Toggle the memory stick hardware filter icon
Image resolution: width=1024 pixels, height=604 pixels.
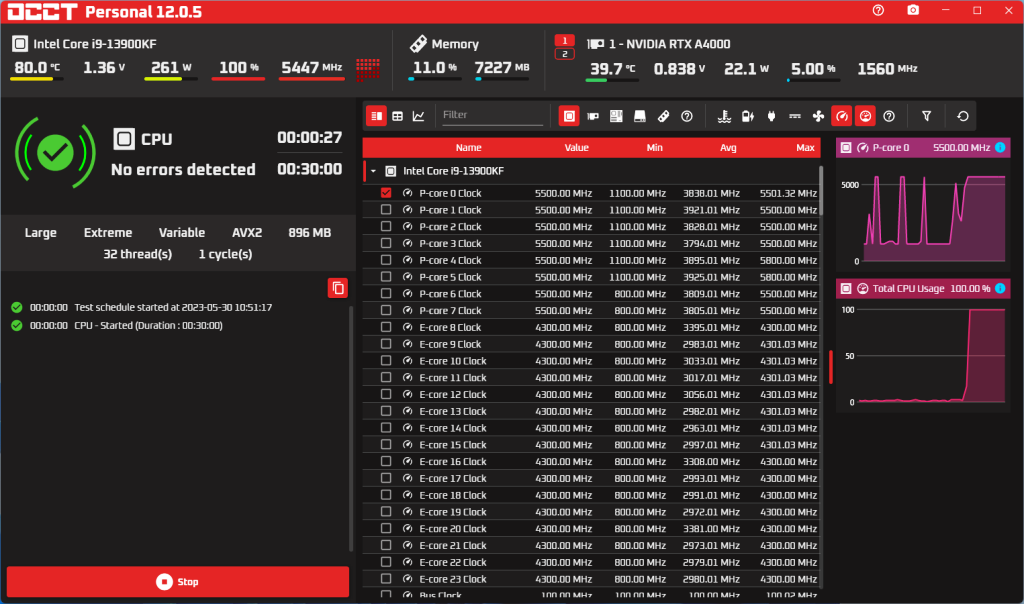663,116
